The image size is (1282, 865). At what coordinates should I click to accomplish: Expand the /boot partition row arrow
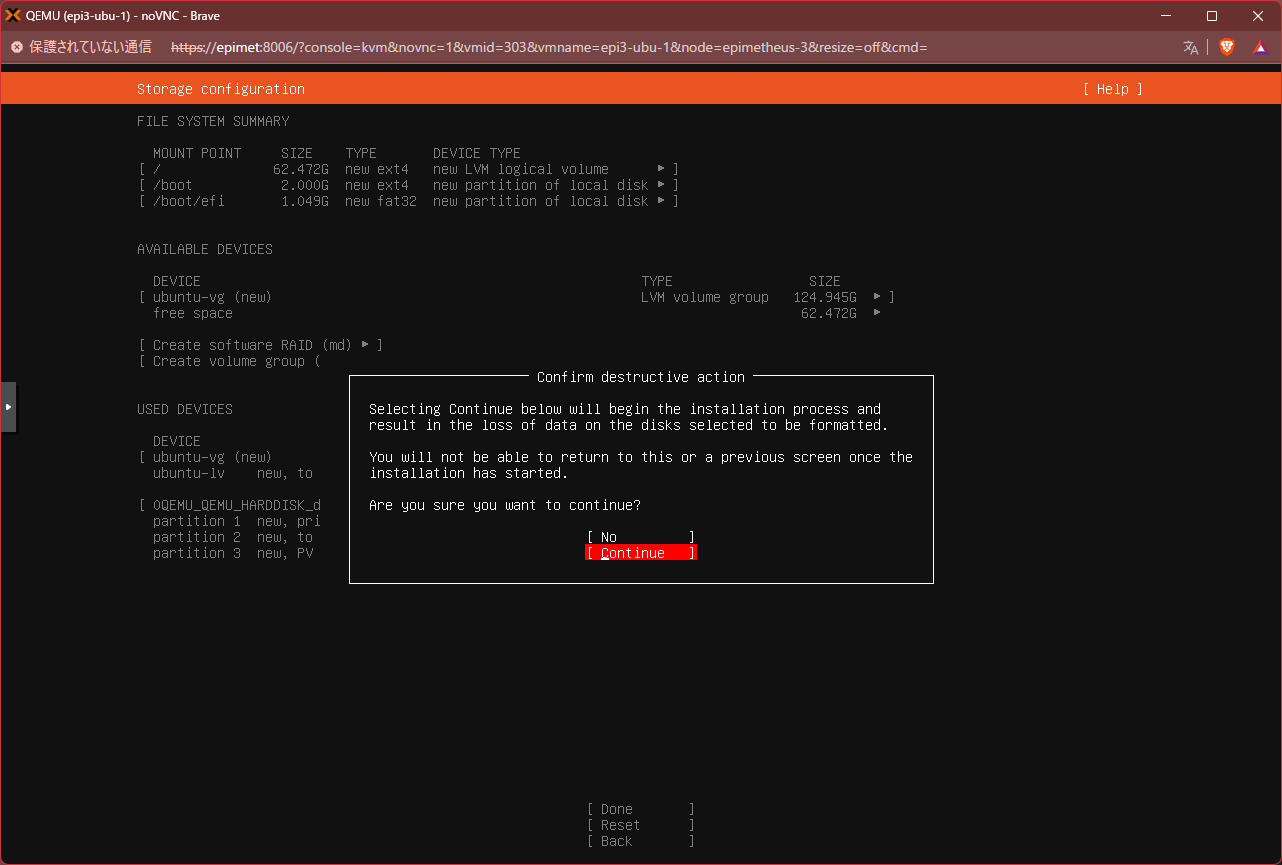tap(661, 185)
